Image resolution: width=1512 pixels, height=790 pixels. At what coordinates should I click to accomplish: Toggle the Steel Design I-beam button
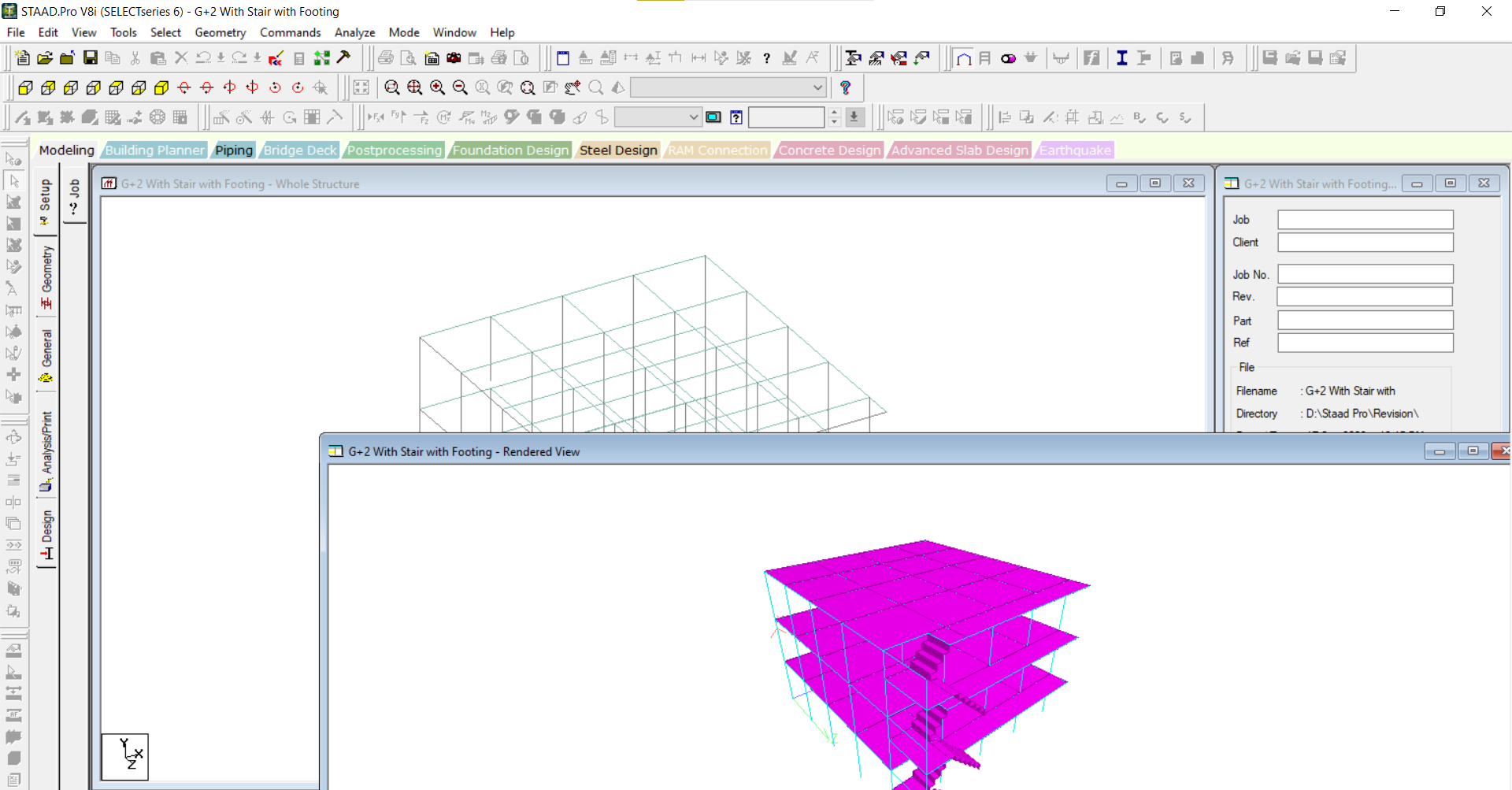pyautogui.click(x=1121, y=58)
